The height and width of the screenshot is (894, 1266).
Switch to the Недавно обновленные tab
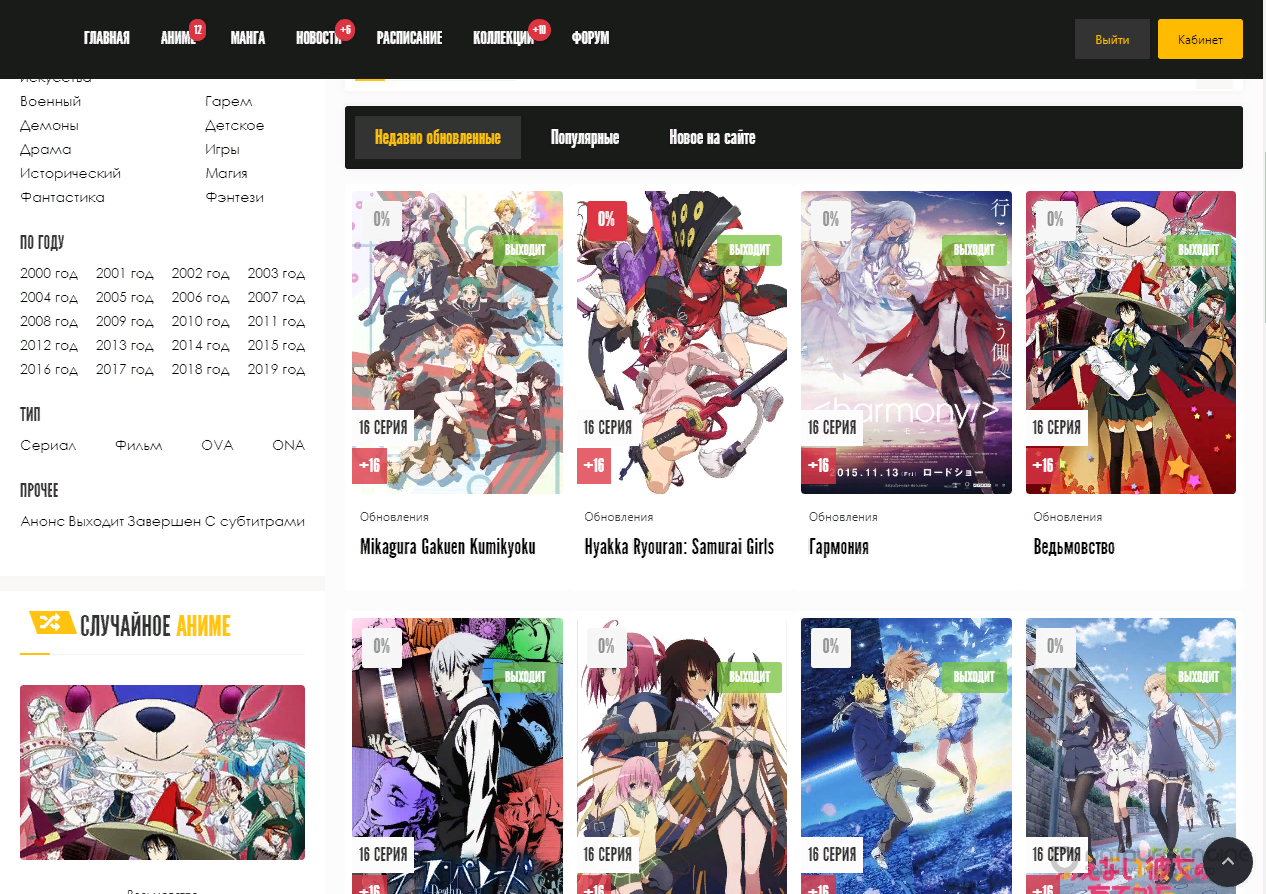tap(438, 137)
